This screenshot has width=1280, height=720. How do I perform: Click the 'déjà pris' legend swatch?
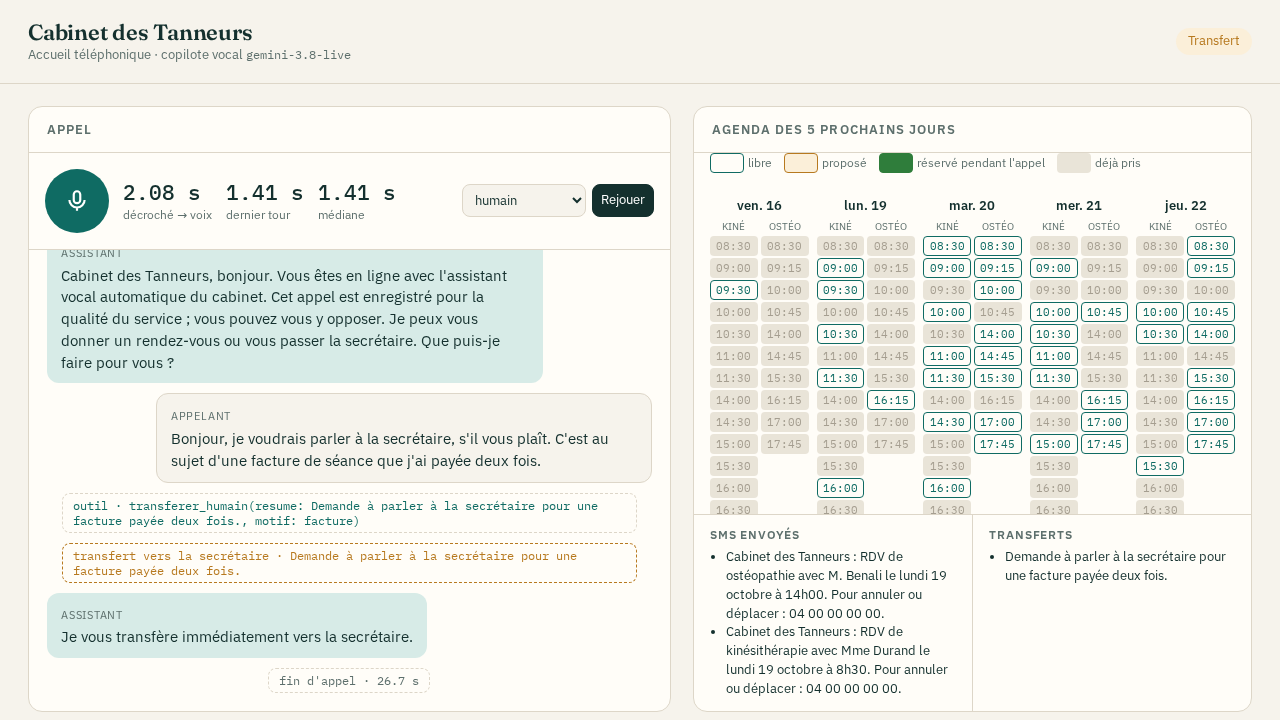point(1074,163)
